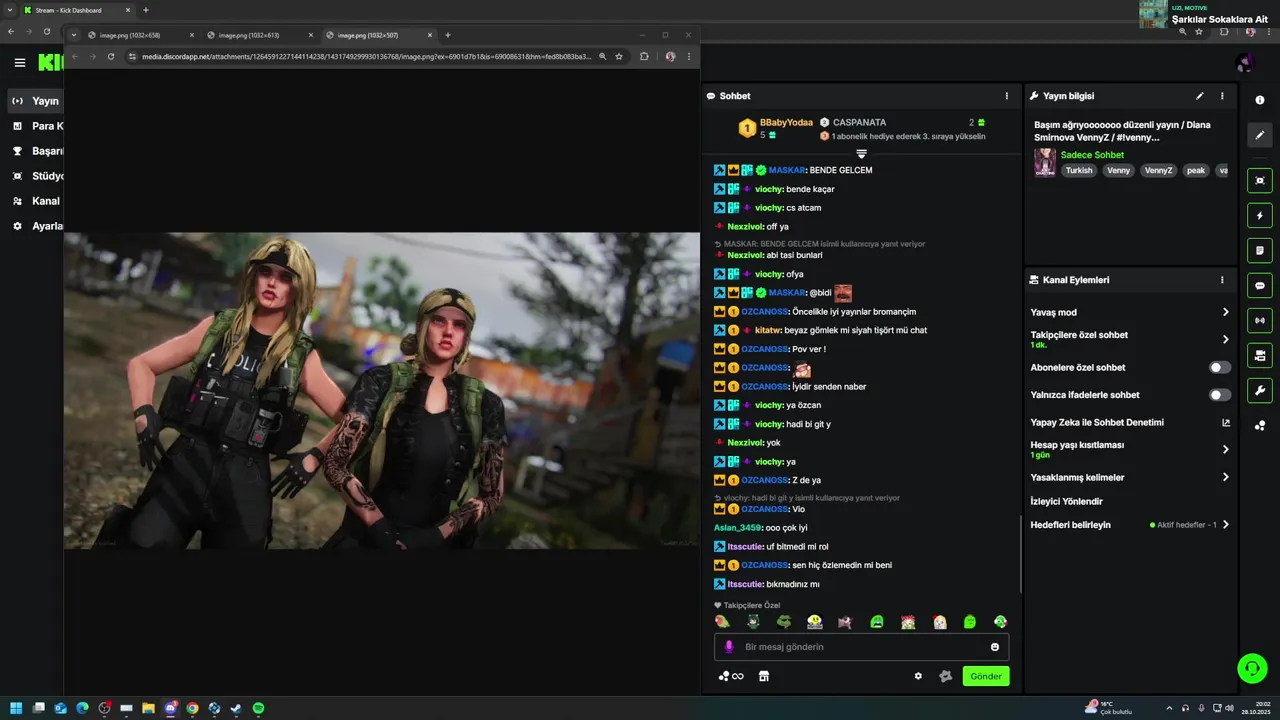Click the Sadece Sohbet category link
1280x720 pixels.
pyautogui.click(x=1092, y=155)
